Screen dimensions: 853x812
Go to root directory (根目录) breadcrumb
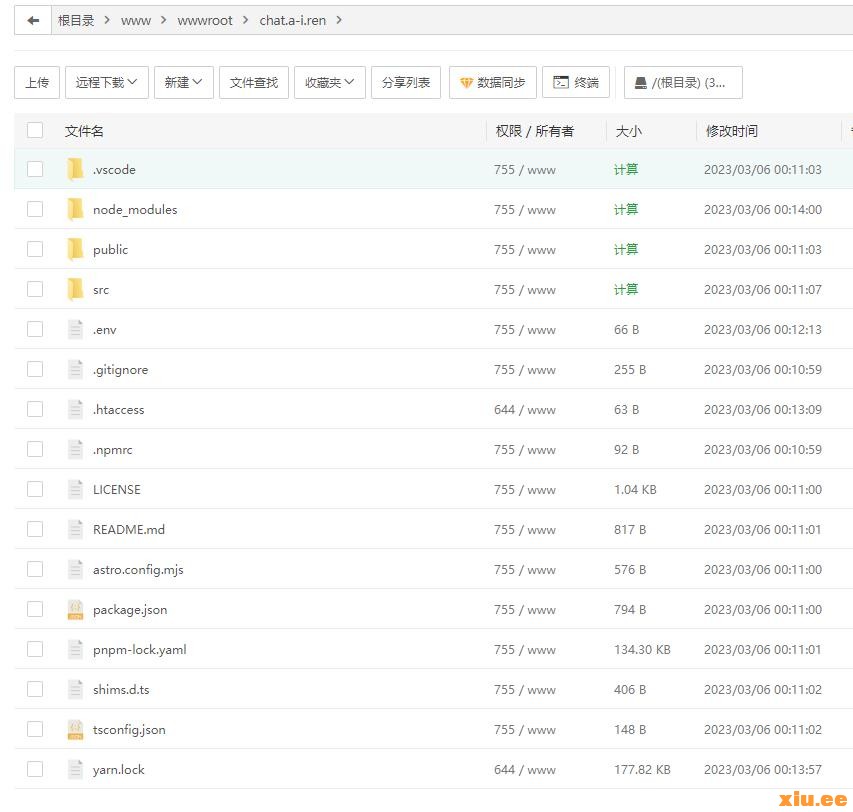76,20
